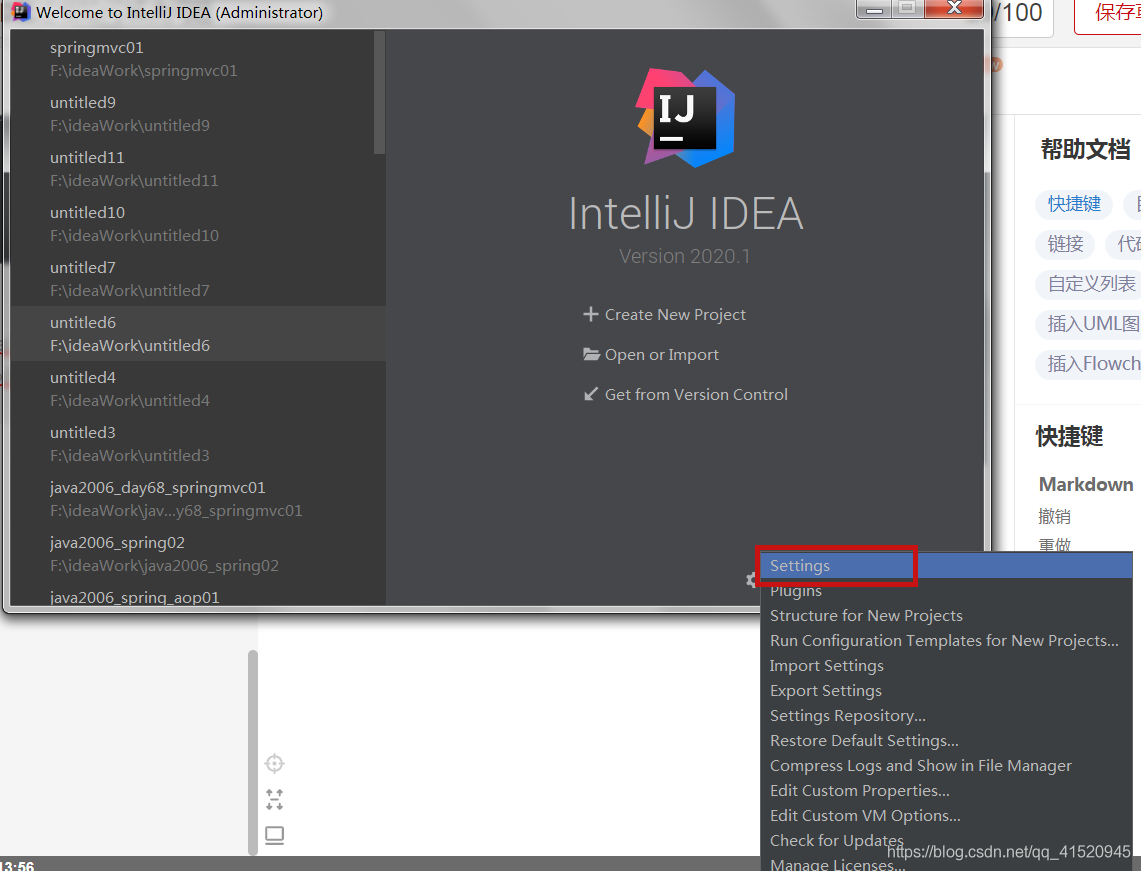Click the arrow icon beside Get from Version Control
This screenshot has width=1141, height=871.
pos(591,394)
